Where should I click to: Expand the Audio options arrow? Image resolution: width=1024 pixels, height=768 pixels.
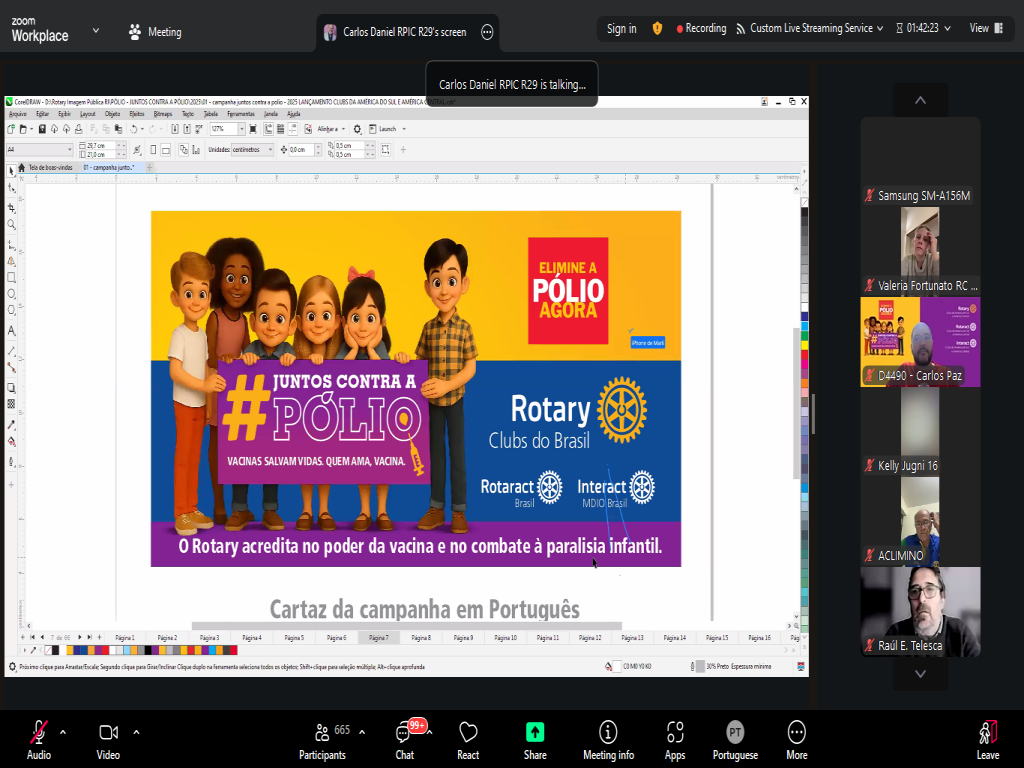coord(63,731)
